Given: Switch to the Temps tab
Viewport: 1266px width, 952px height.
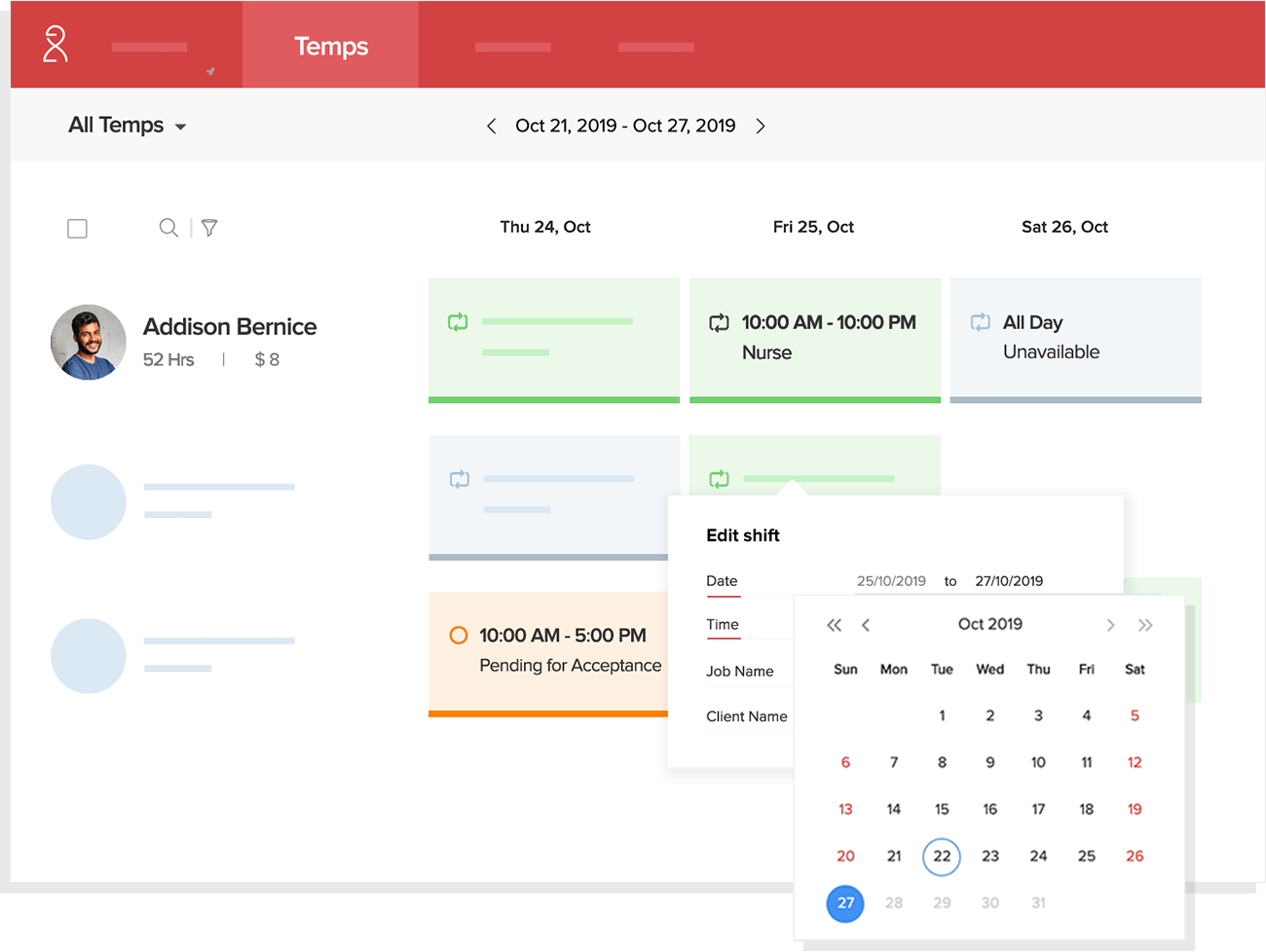Looking at the screenshot, I should pyautogui.click(x=331, y=46).
